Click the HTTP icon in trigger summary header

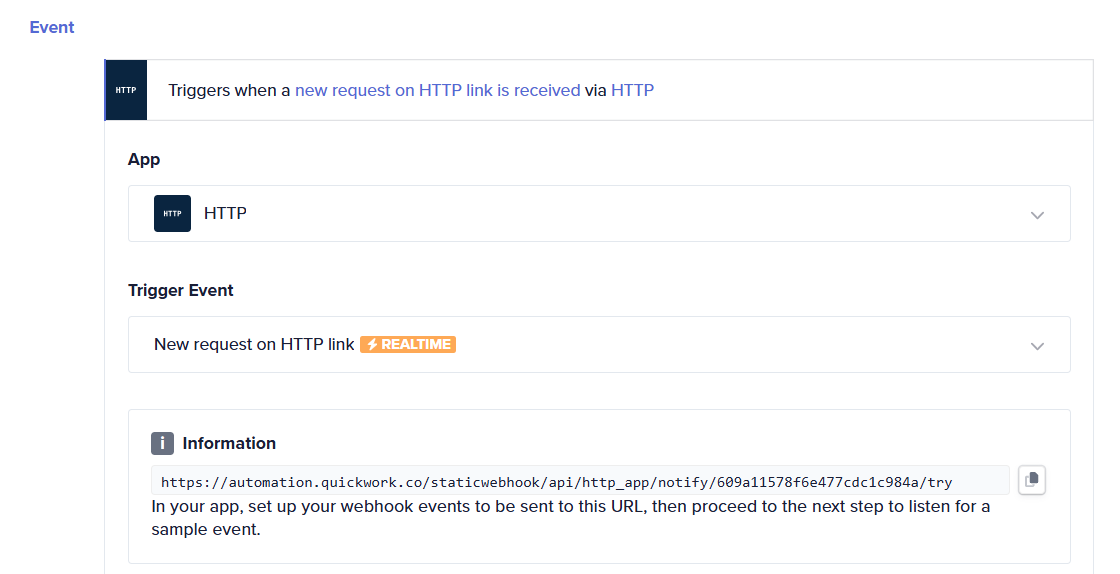click(126, 90)
